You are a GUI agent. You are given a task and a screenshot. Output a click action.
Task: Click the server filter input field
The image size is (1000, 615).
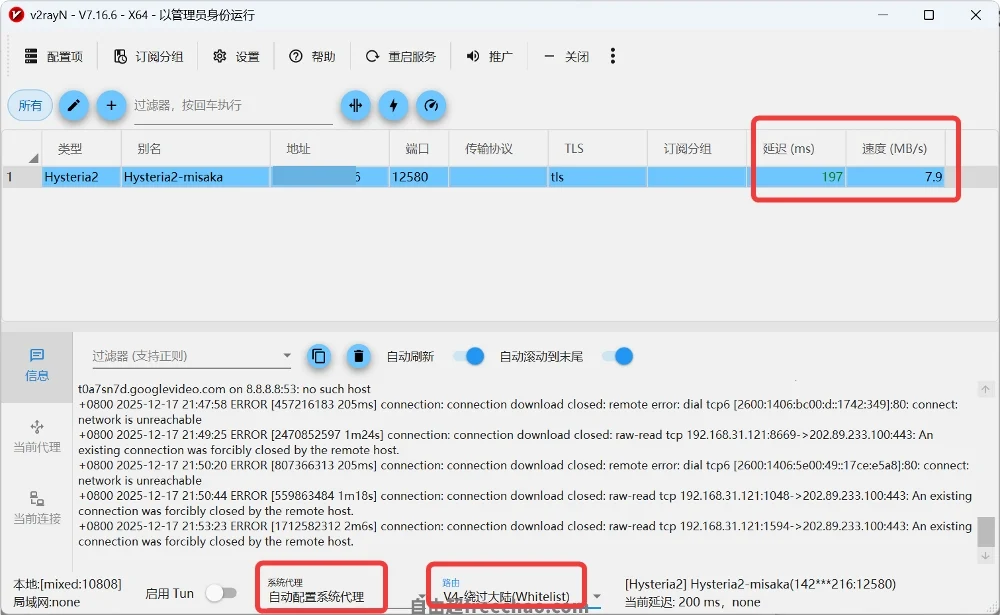coord(232,106)
